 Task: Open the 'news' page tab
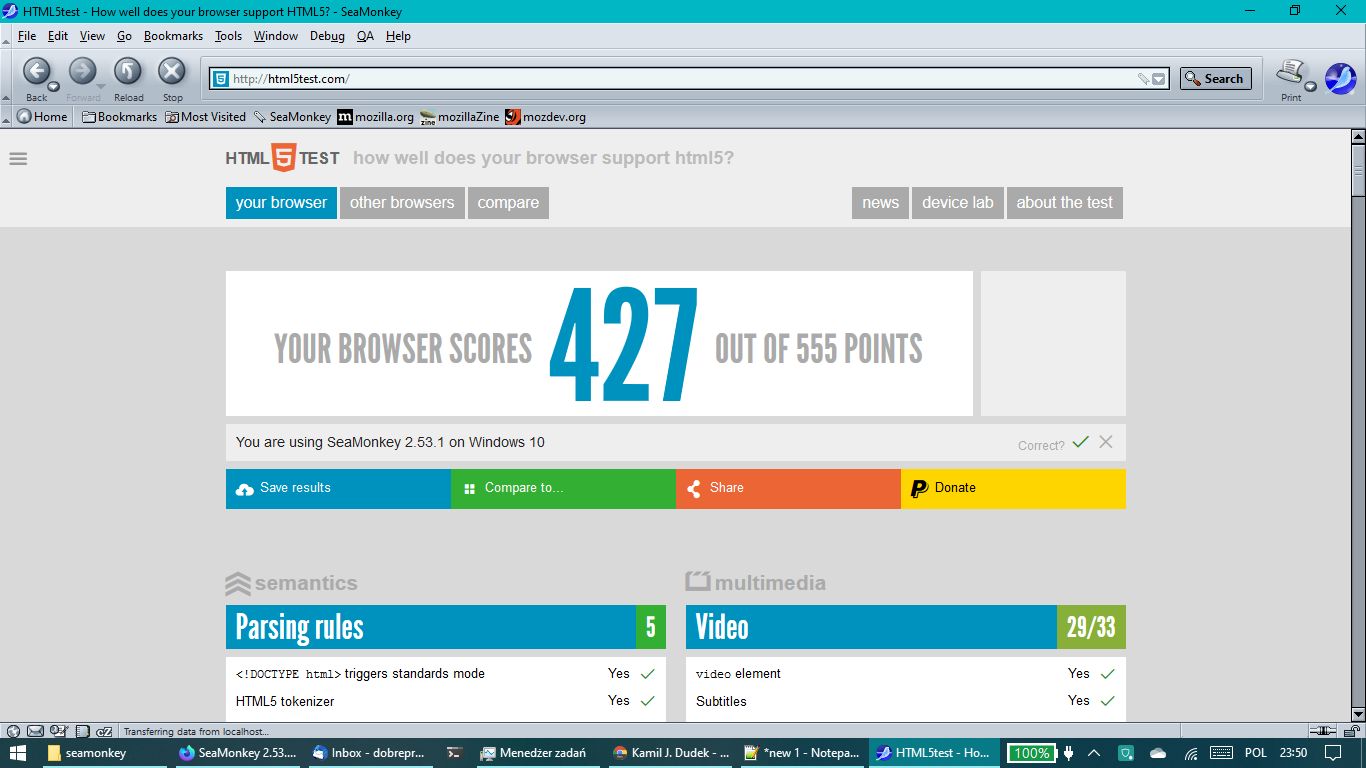880,202
